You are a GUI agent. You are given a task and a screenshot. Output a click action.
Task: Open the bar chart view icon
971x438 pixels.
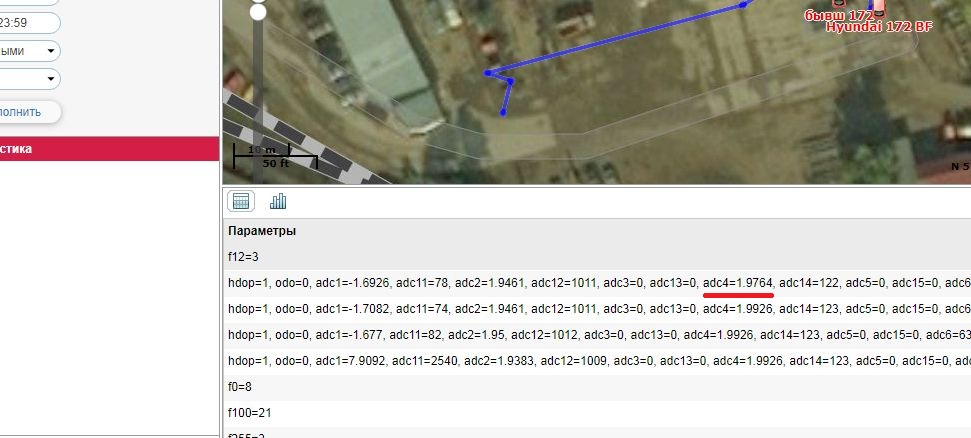tap(278, 201)
